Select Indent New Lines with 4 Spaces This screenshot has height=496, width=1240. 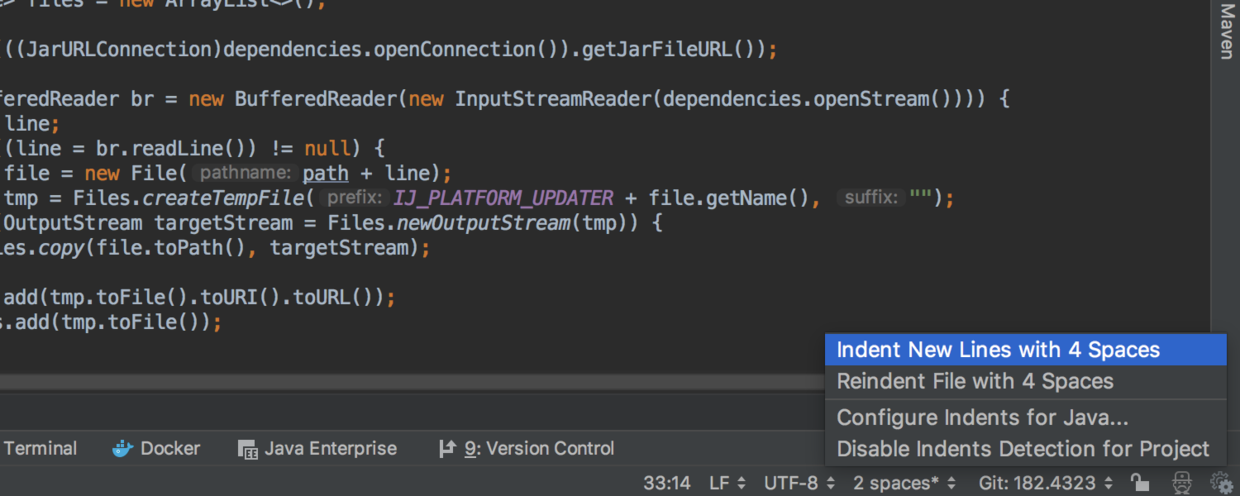tap(1025, 350)
